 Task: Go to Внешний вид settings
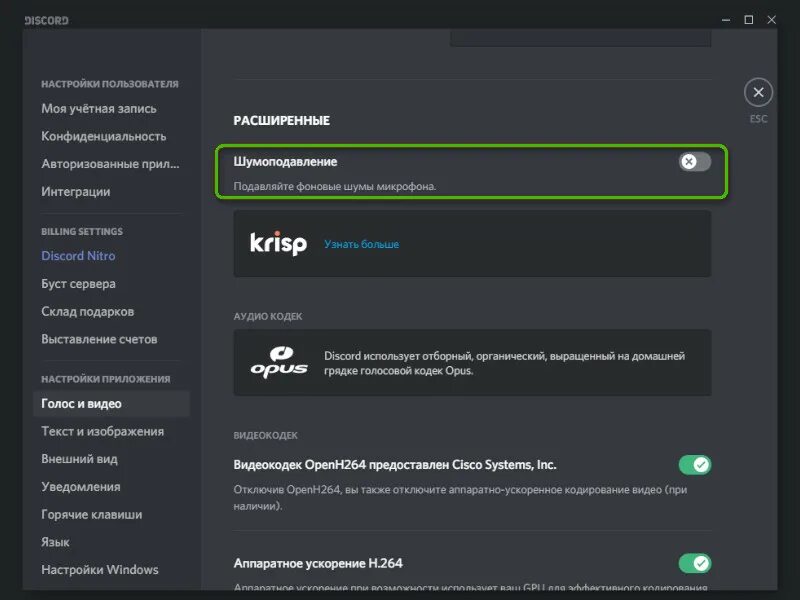click(x=79, y=459)
